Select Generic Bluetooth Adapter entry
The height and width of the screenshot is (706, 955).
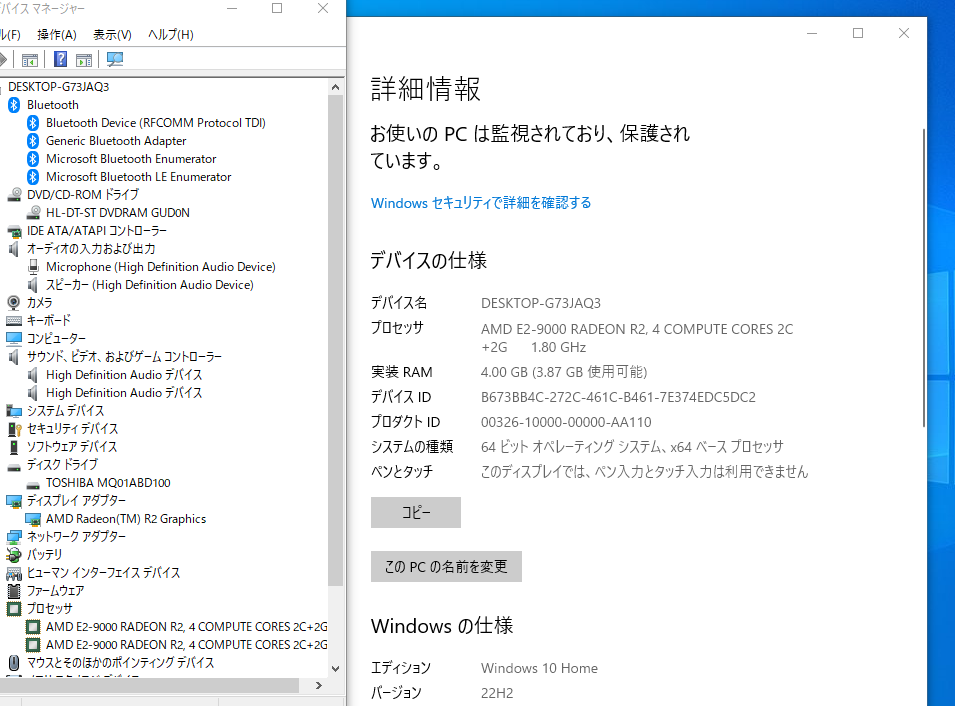click(x=116, y=141)
